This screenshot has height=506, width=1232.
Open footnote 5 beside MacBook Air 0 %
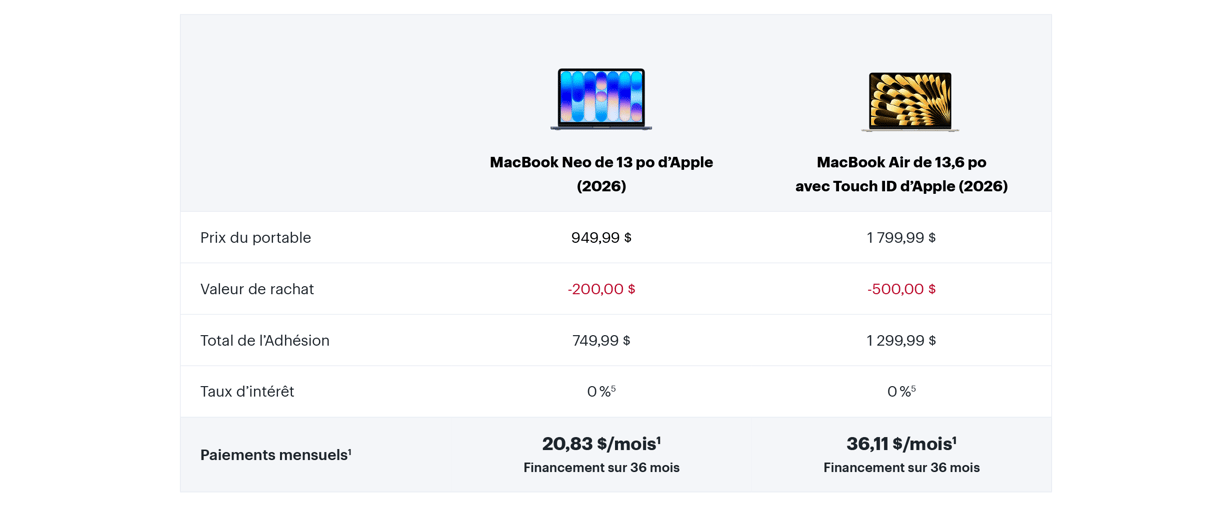pyautogui.click(x=913, y=388)
